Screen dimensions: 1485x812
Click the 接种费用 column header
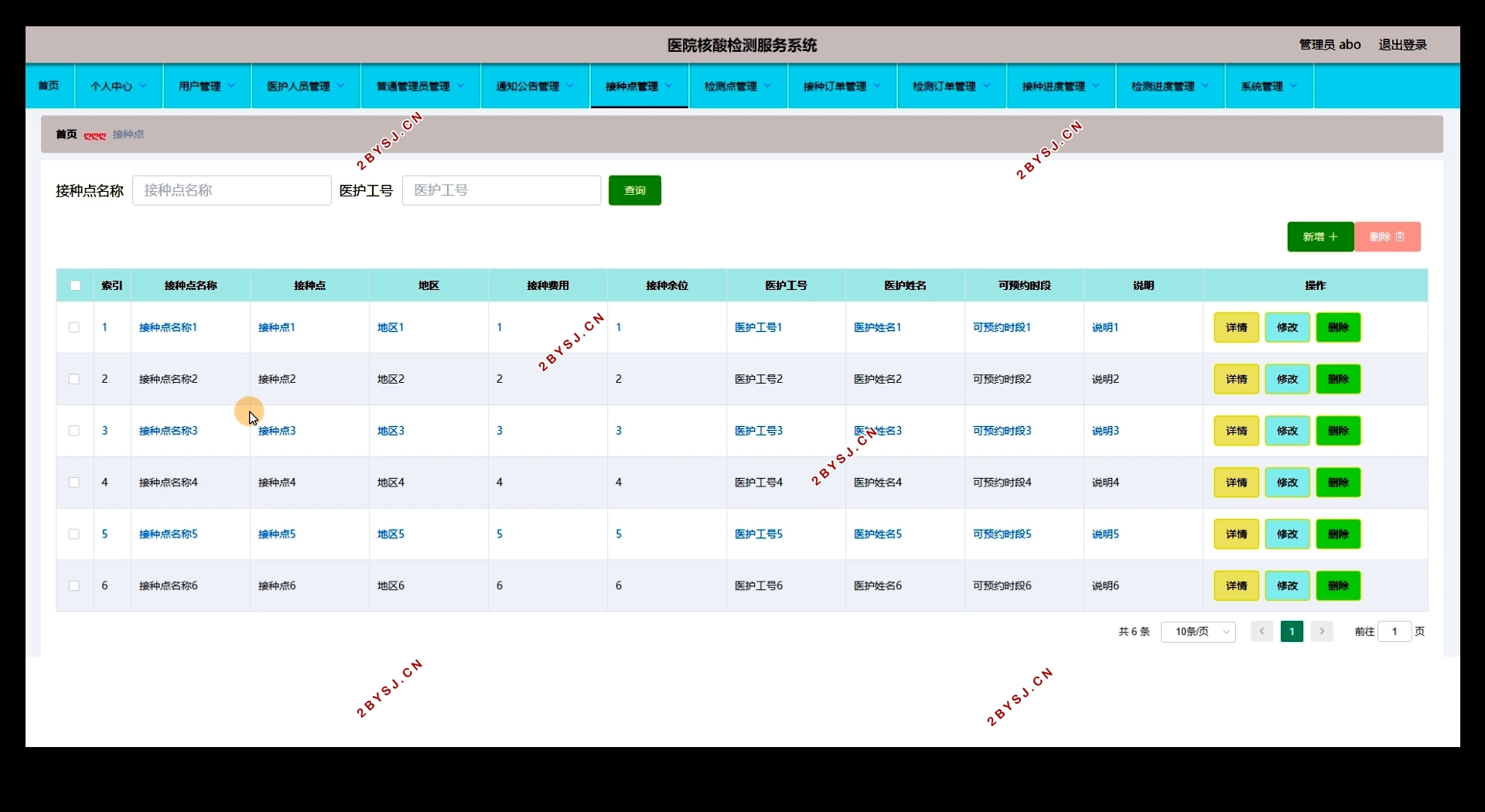[548, 285]
